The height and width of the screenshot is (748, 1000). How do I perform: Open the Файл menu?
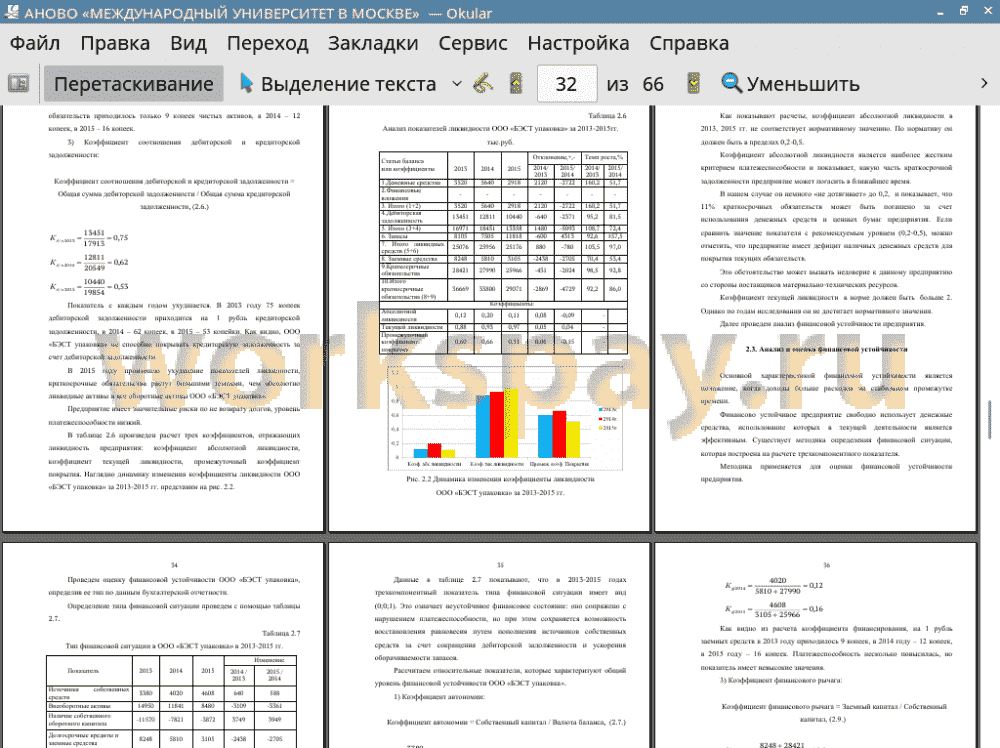point(35,43)
